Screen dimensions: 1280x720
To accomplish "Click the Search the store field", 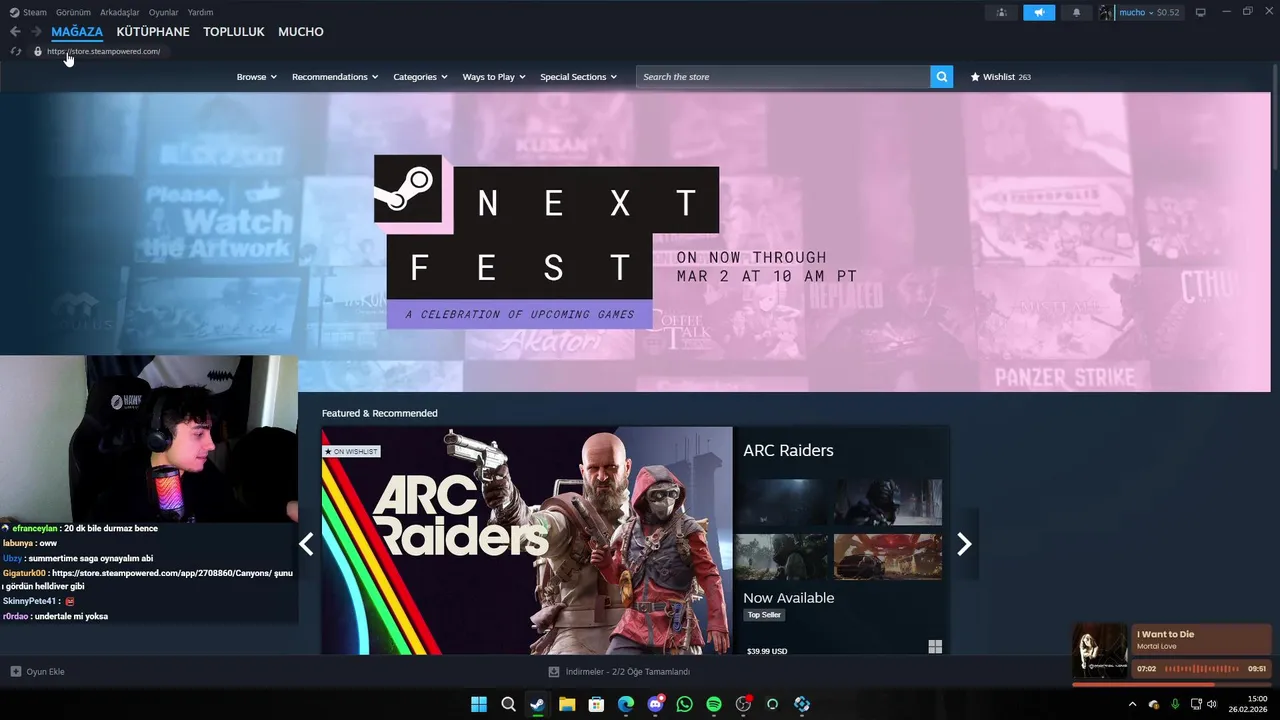I will tap(783, 77).
